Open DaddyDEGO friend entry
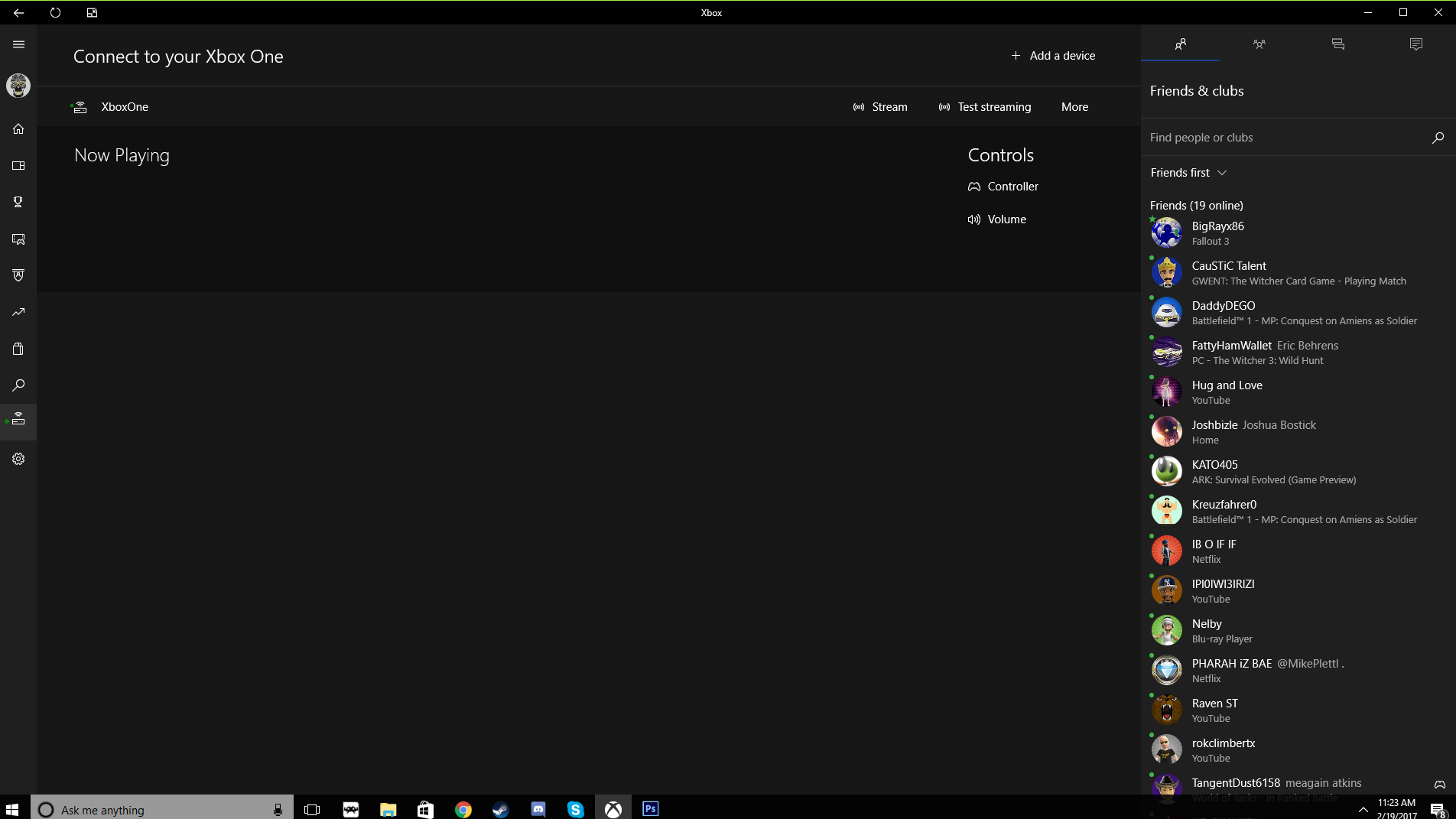This screenshot has width=1456, height=819. (x=1298, y=313)
